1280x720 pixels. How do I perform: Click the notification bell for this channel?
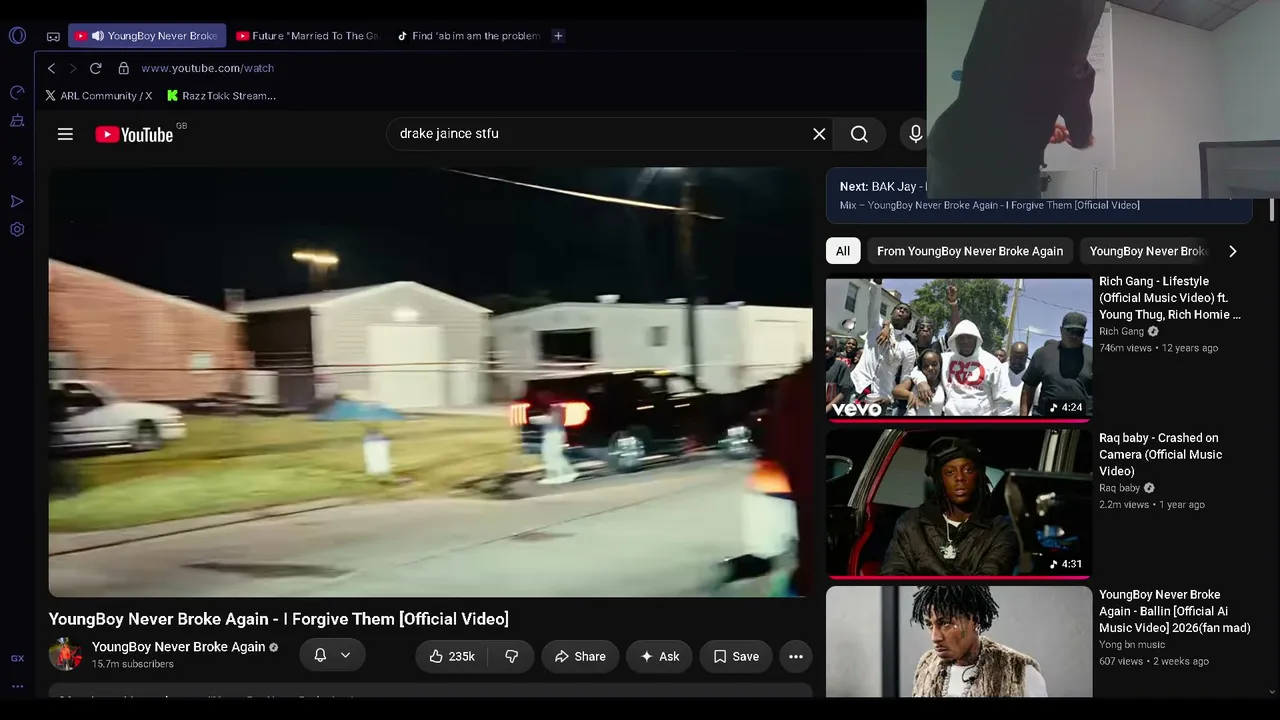[x=320, y=655]
